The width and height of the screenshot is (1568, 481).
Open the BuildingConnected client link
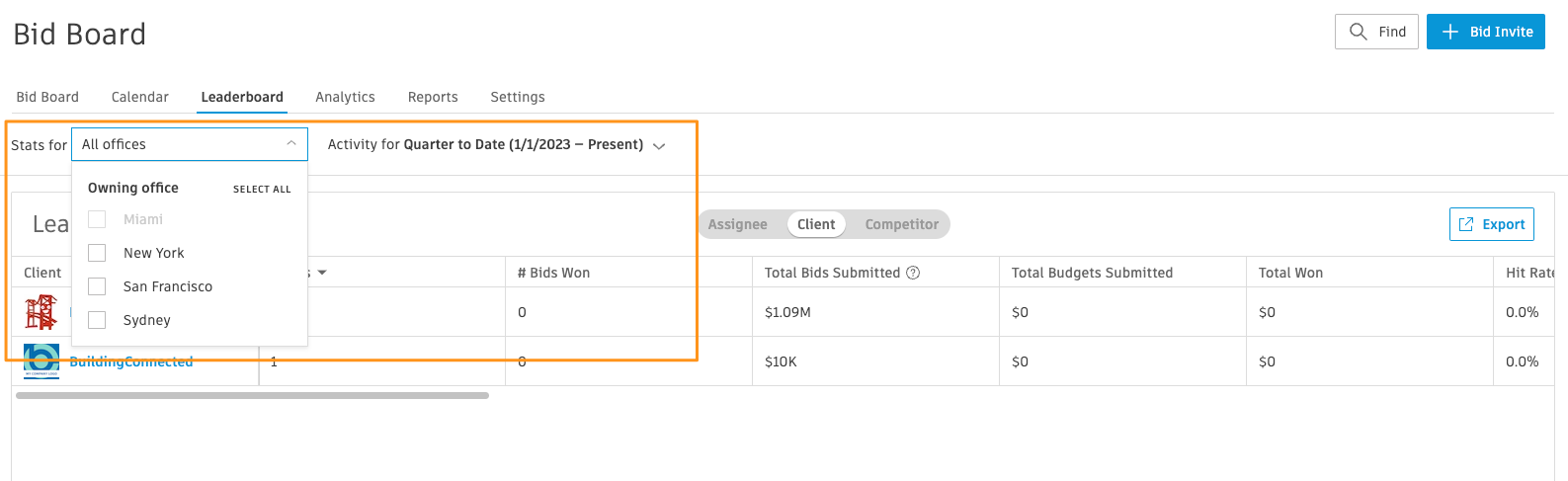click(x=131, y=361)
